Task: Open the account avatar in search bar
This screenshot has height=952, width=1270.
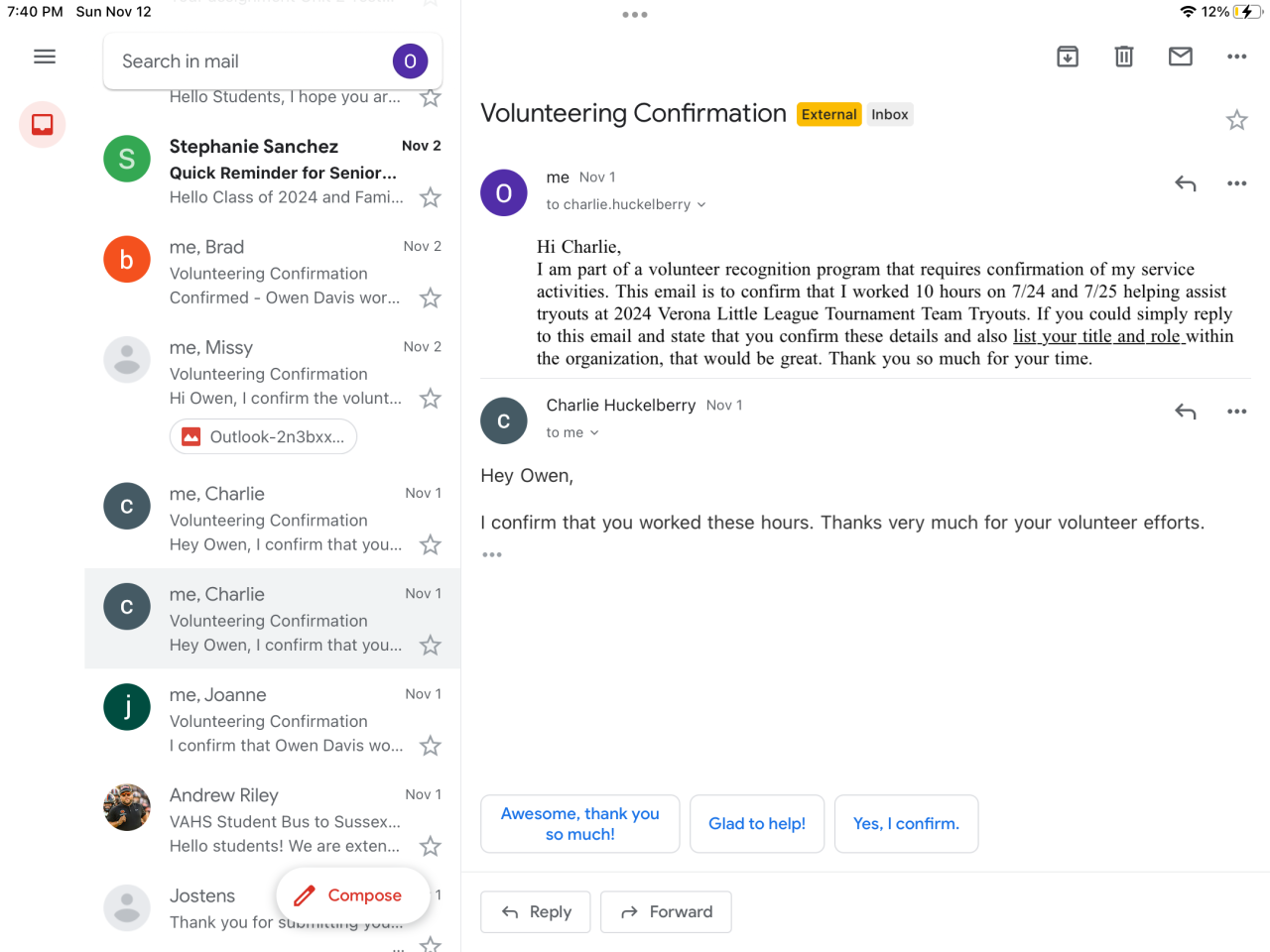Action: point(410,61)
